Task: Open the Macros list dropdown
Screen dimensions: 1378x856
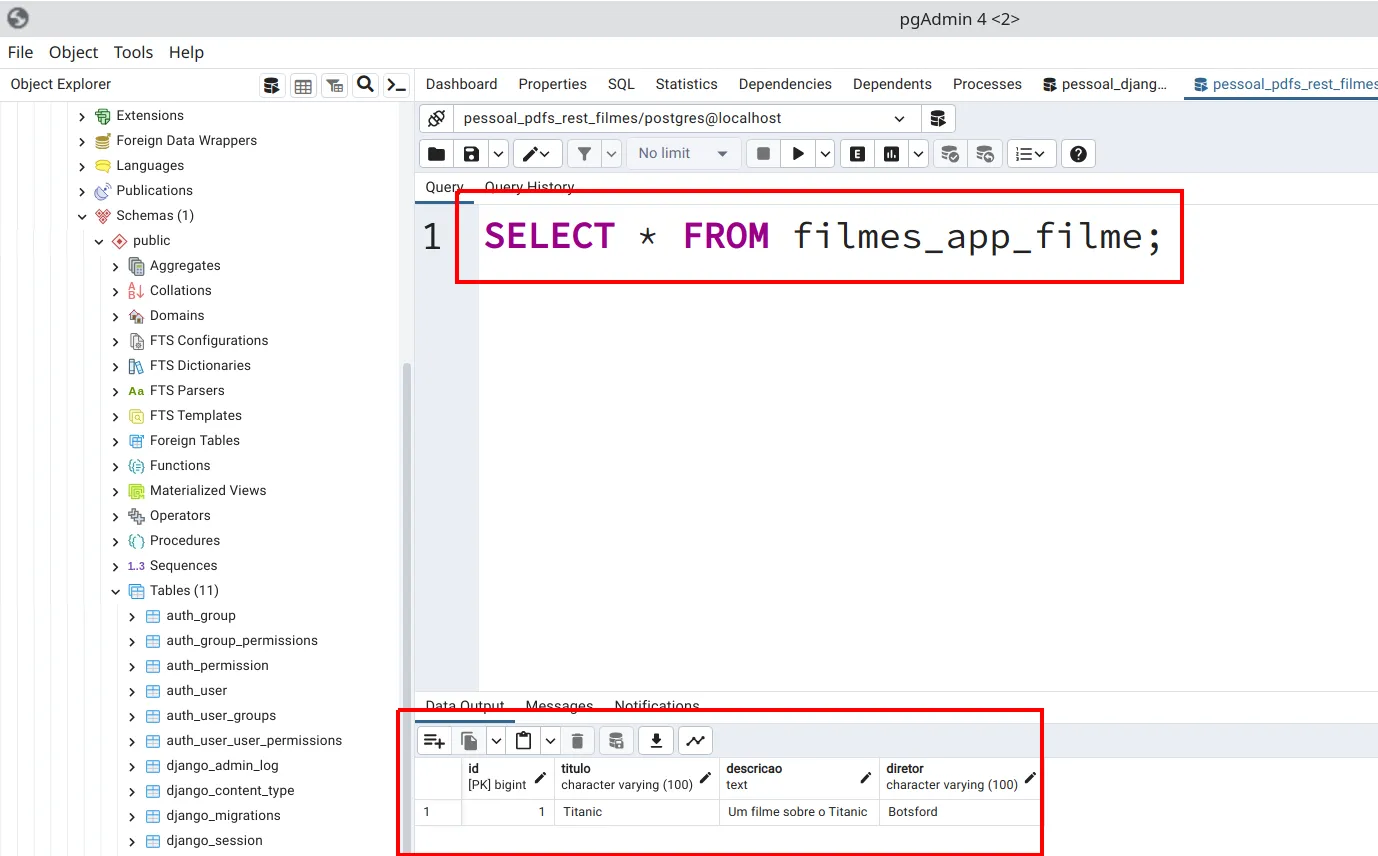Action: tap(1031, 154)
